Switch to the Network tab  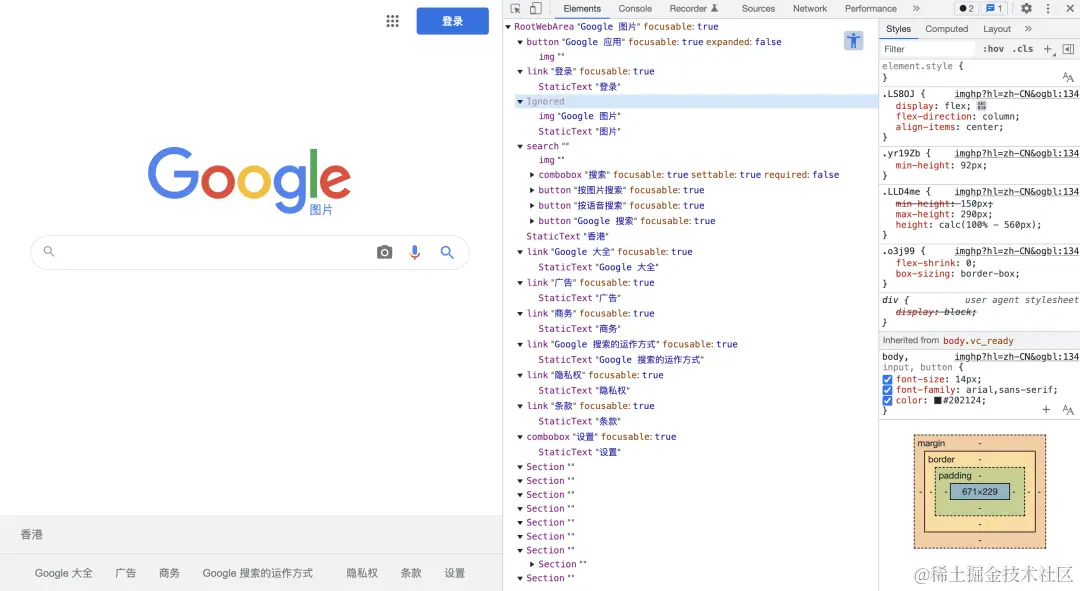(x=809, y=8)
